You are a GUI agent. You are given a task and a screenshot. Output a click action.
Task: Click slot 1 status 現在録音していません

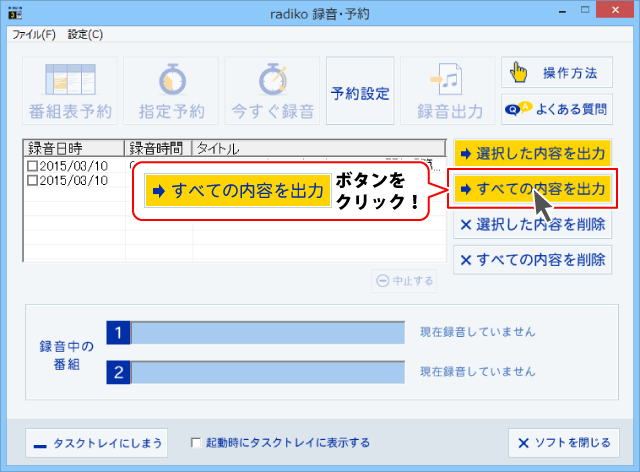coord(478,332)
